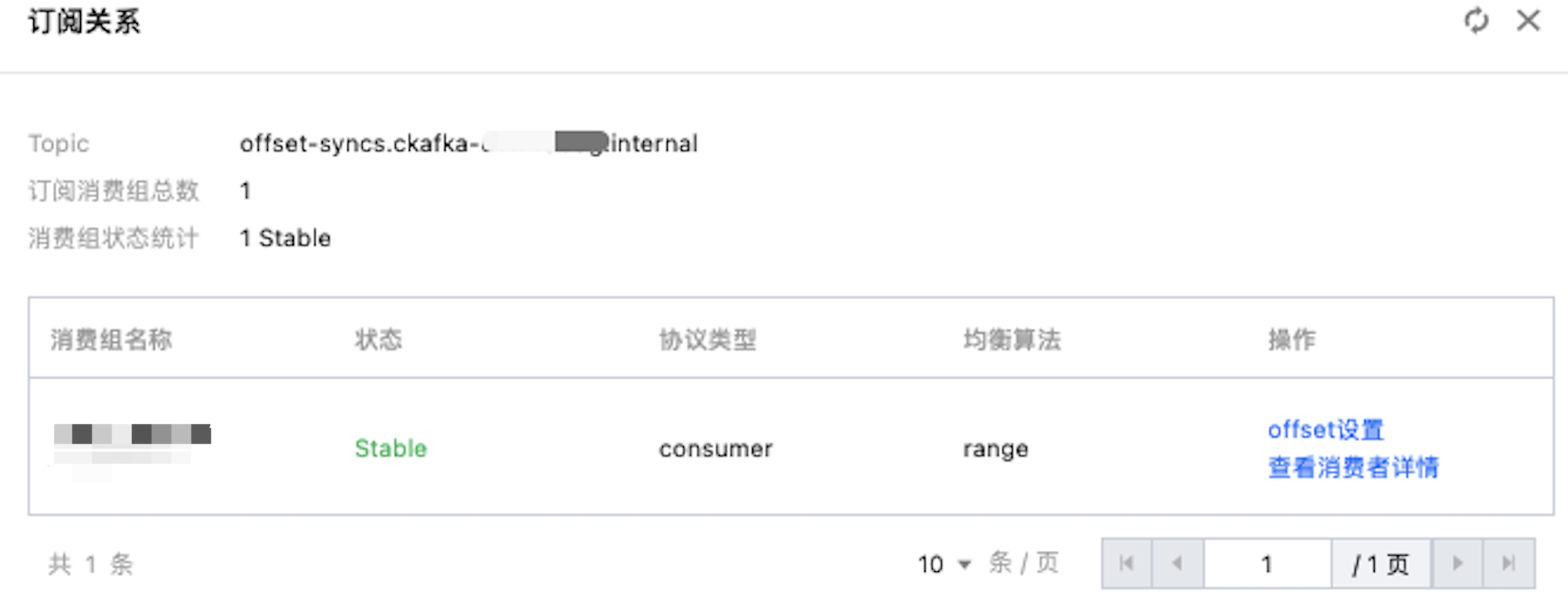Click the 查看消费者详情 link
The height and width of the screenshot is (610, 1568).
pyautogui.click(x=1352, y=467)
